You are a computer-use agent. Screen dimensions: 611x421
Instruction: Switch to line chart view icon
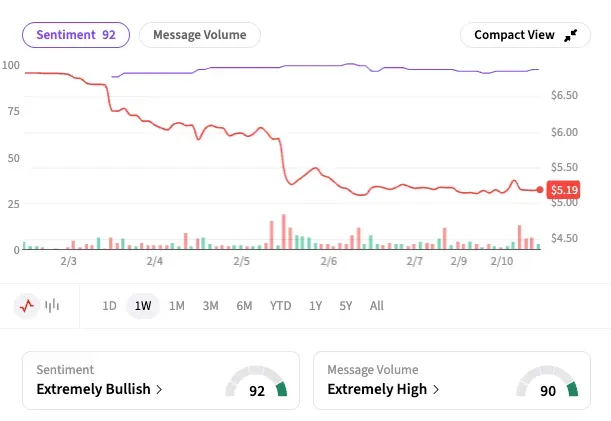point(28,305)
